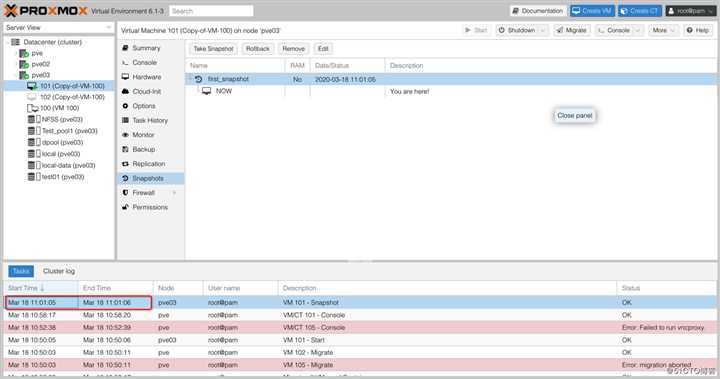
Task: Select the NOW snapshot row
Action: [451, 91]
